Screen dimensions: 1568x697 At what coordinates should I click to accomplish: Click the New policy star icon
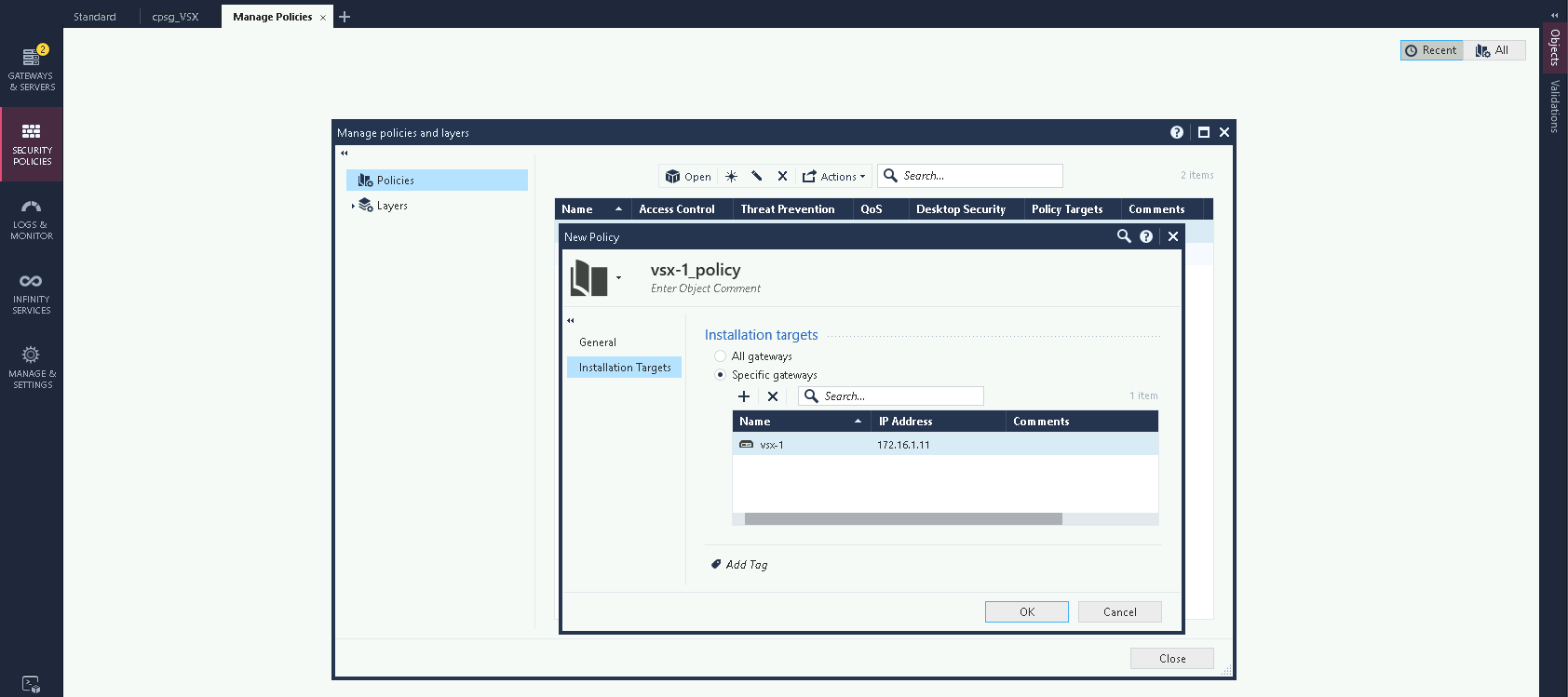click(732, 176)
